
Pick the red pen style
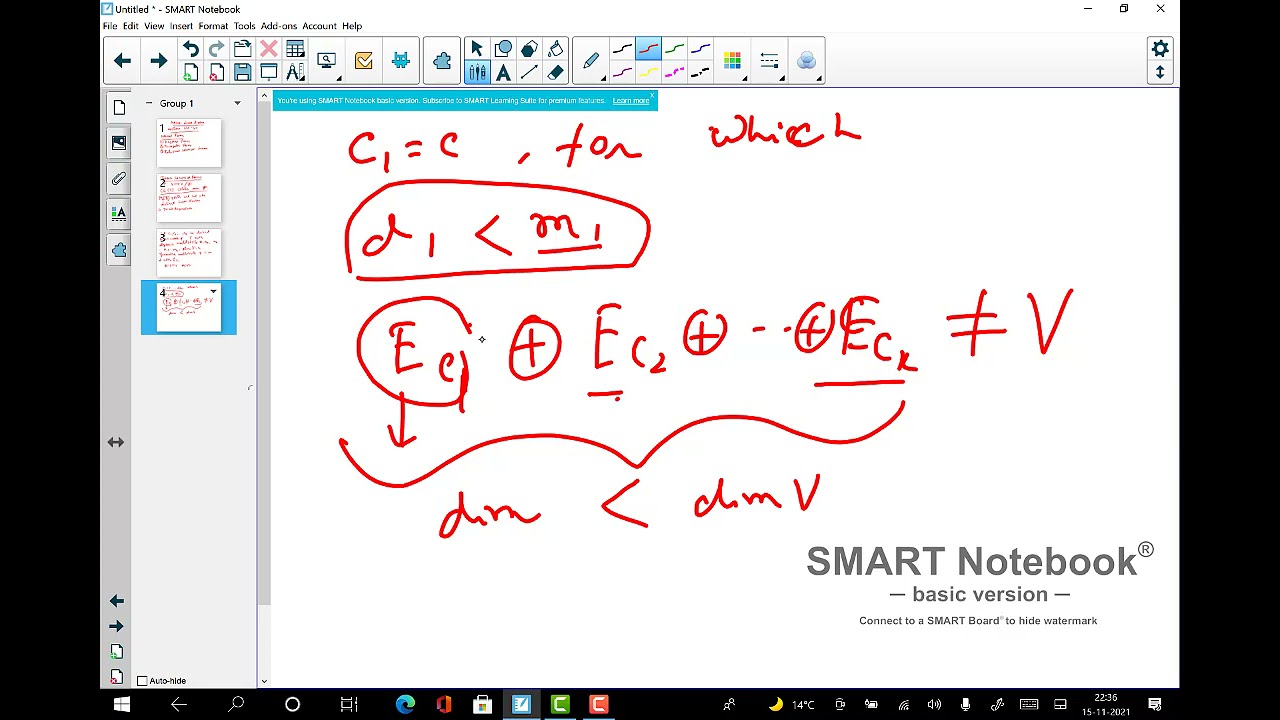pyautogui.click(x=648, y=49)
